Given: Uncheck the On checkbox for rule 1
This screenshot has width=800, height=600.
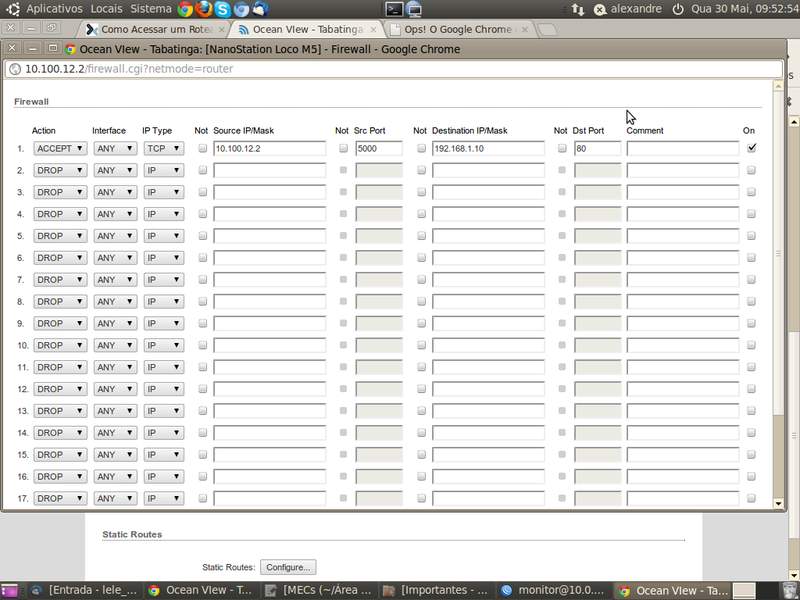Looking at the screenshot, I should point(752,148).
